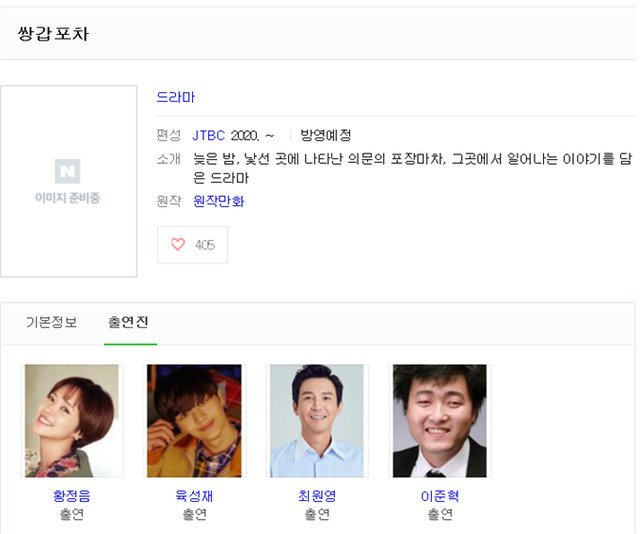Screen dimensions: 640x534
Task: Click the 방영예정 status text
Action: (326, 135)
